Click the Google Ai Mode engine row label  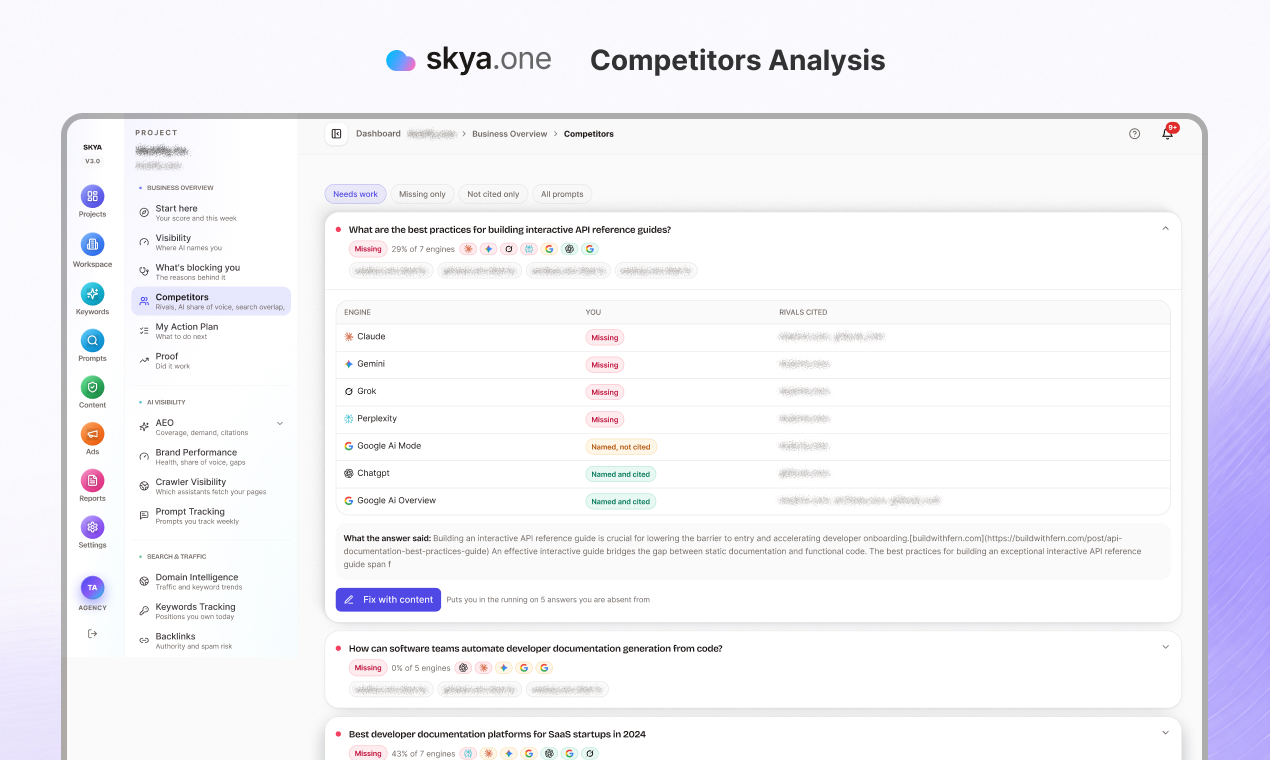389,446
